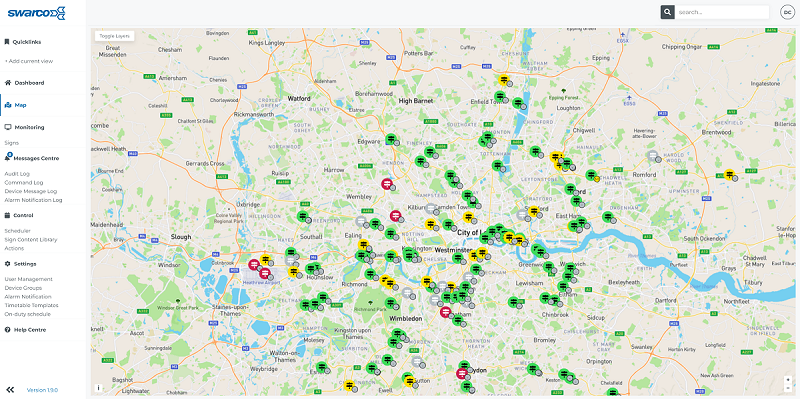The height and width of the screenshot is (399, 800).
Task: Open User Management settings
Action: point(28,279)
